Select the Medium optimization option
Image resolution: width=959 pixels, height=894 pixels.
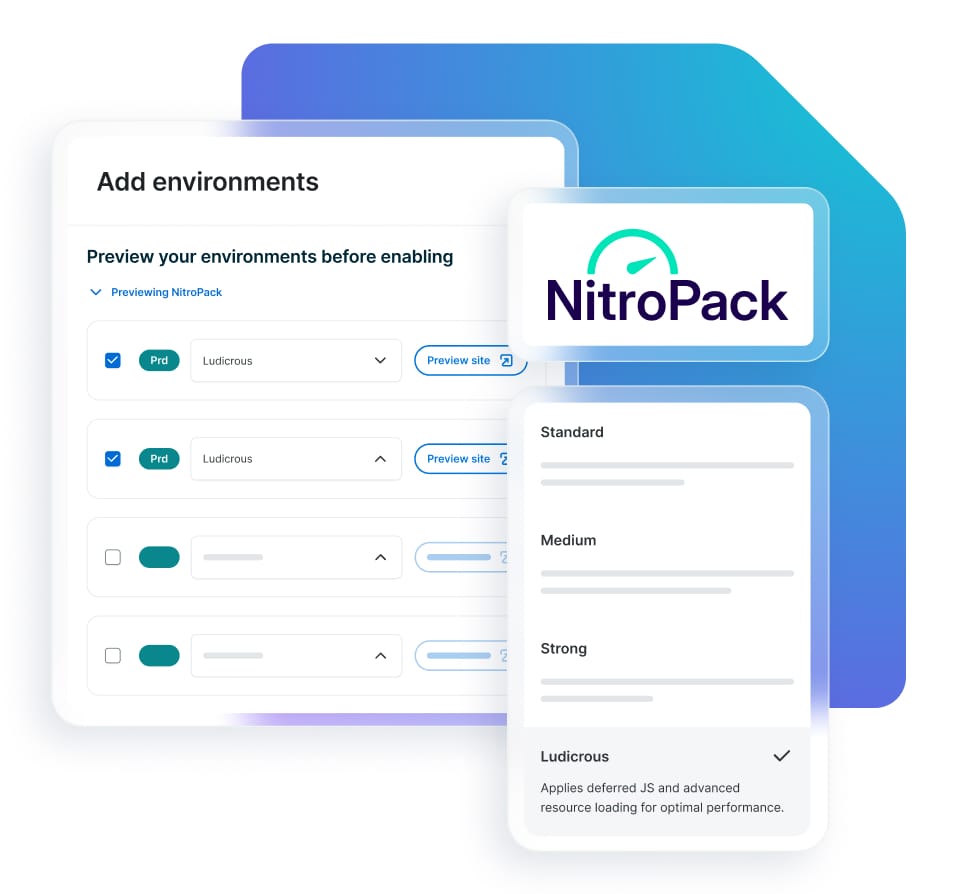pyautogui.click(x=568, y=540)
